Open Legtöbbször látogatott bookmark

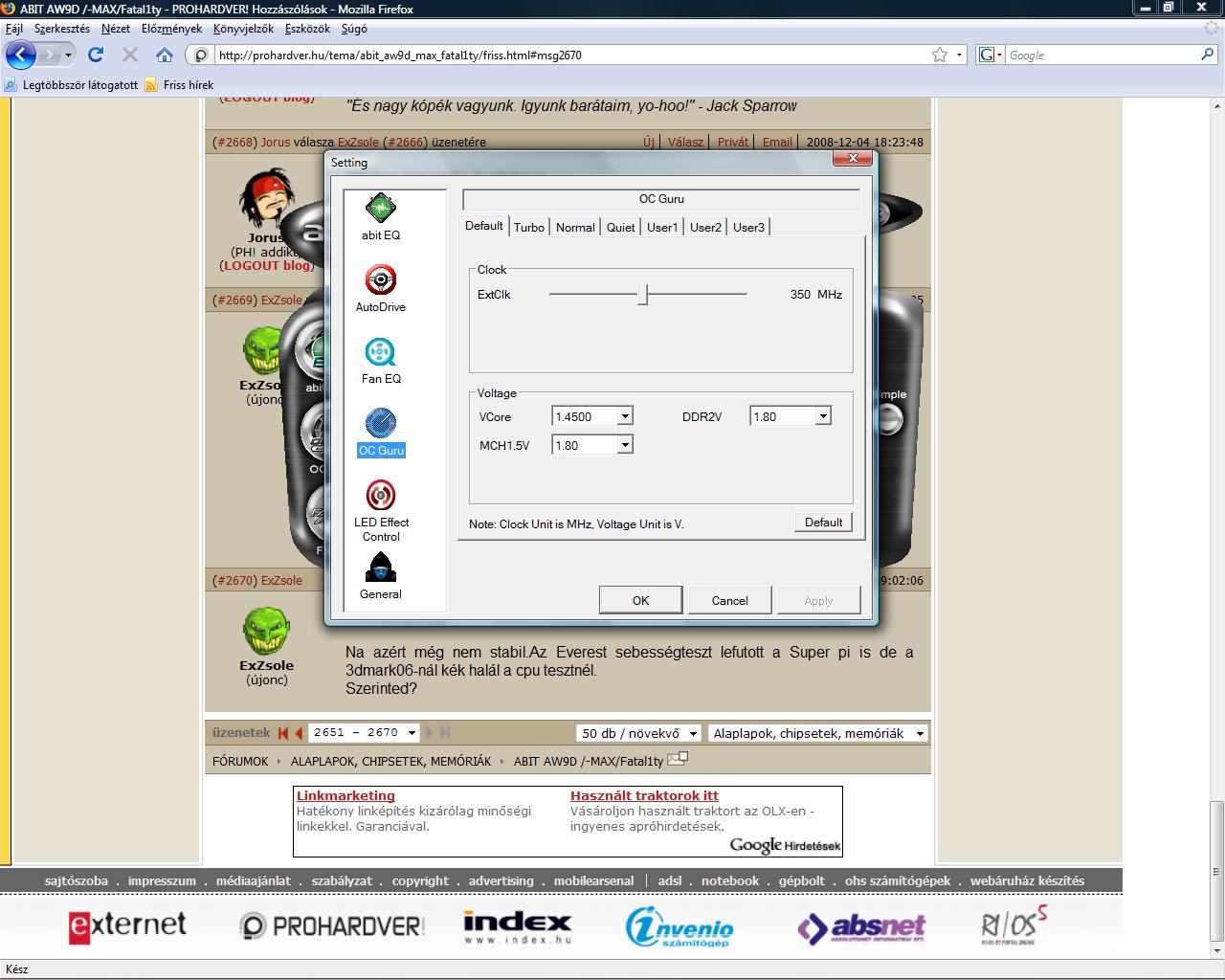72,85
